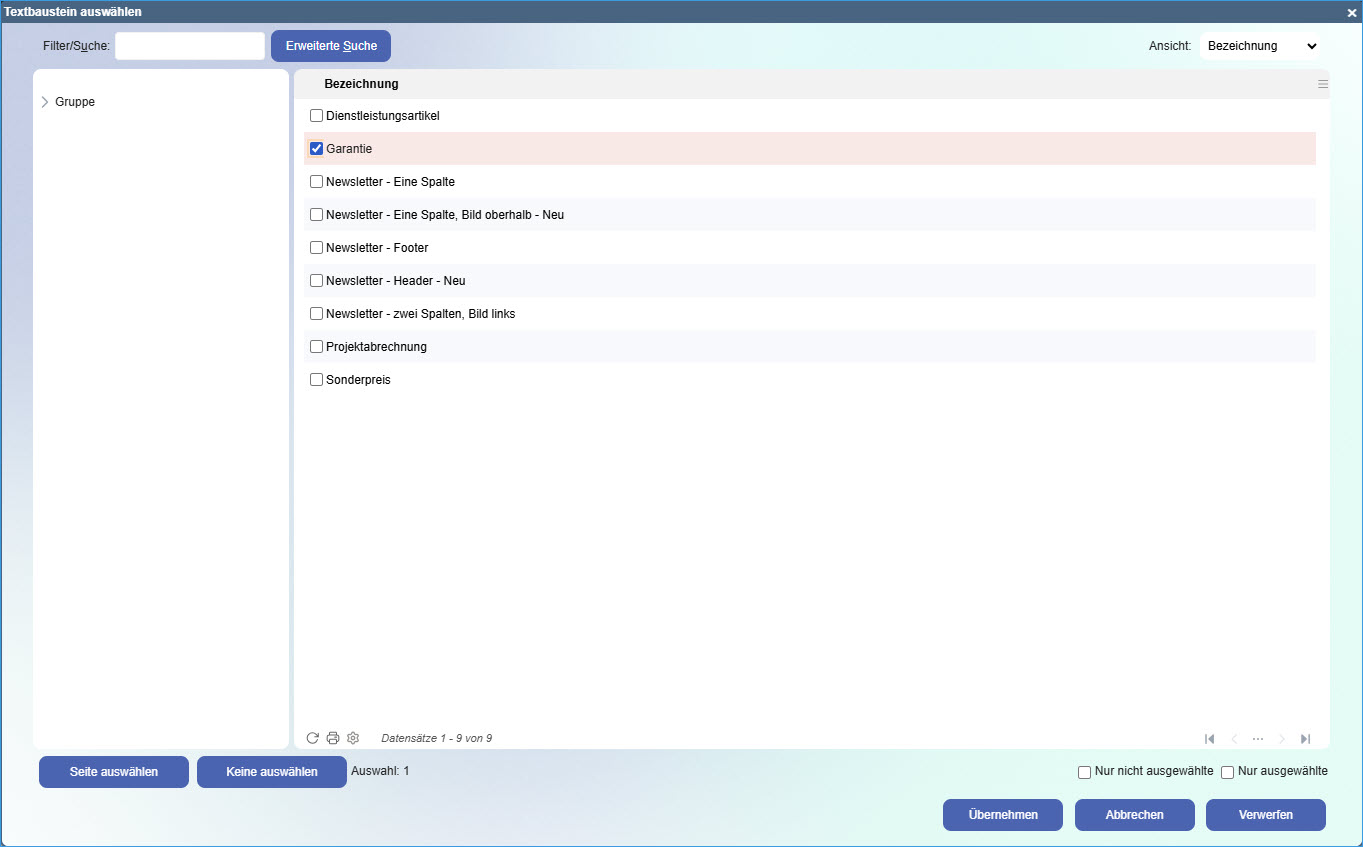This screenshot has height=847, width=1363.
Task: Jump to the last page of records
Action: pyautogui.click(x=1306, y=739)
